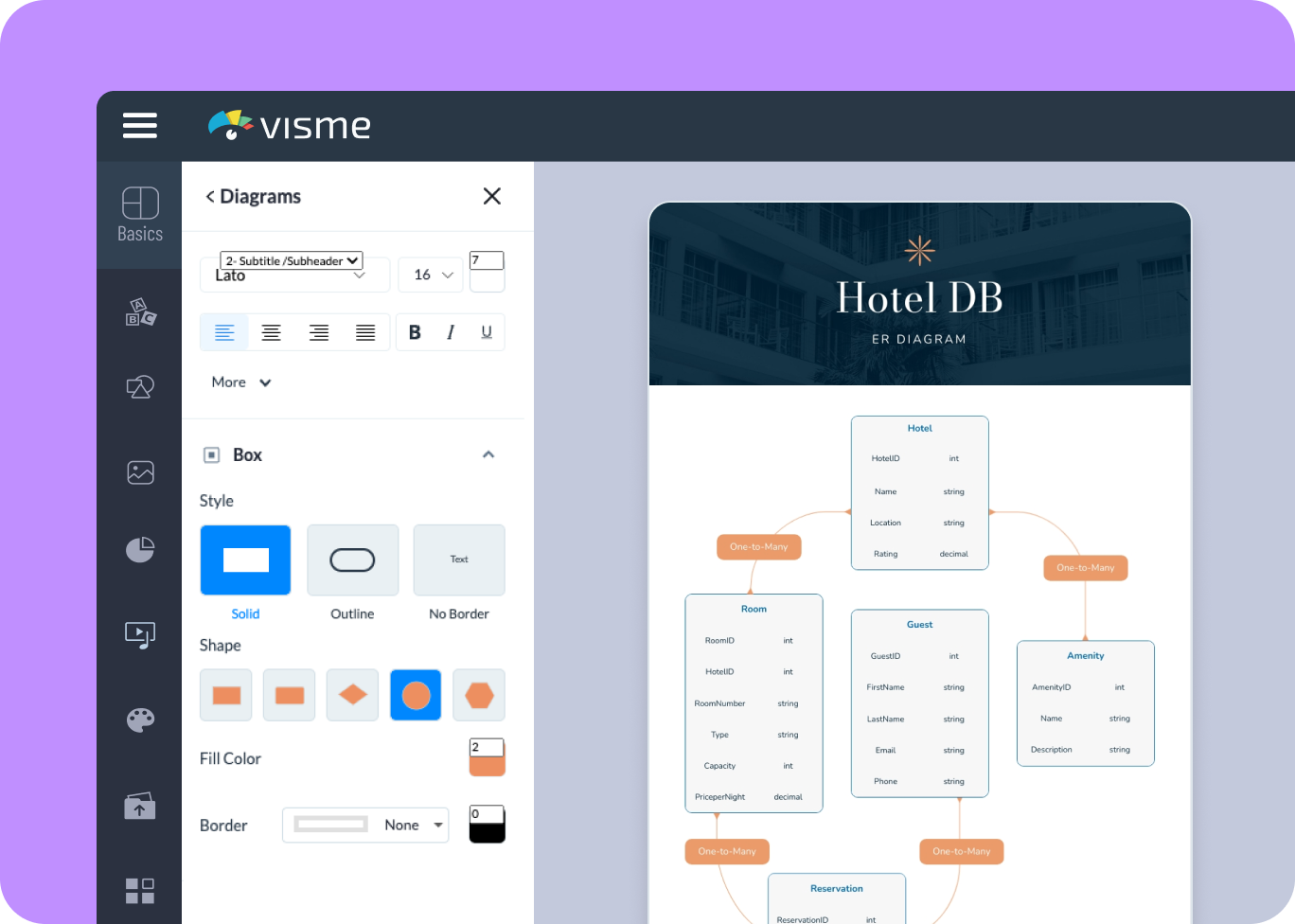Select the Reservation entity header
1295x924 pixels.
click(x=837, y=889)
